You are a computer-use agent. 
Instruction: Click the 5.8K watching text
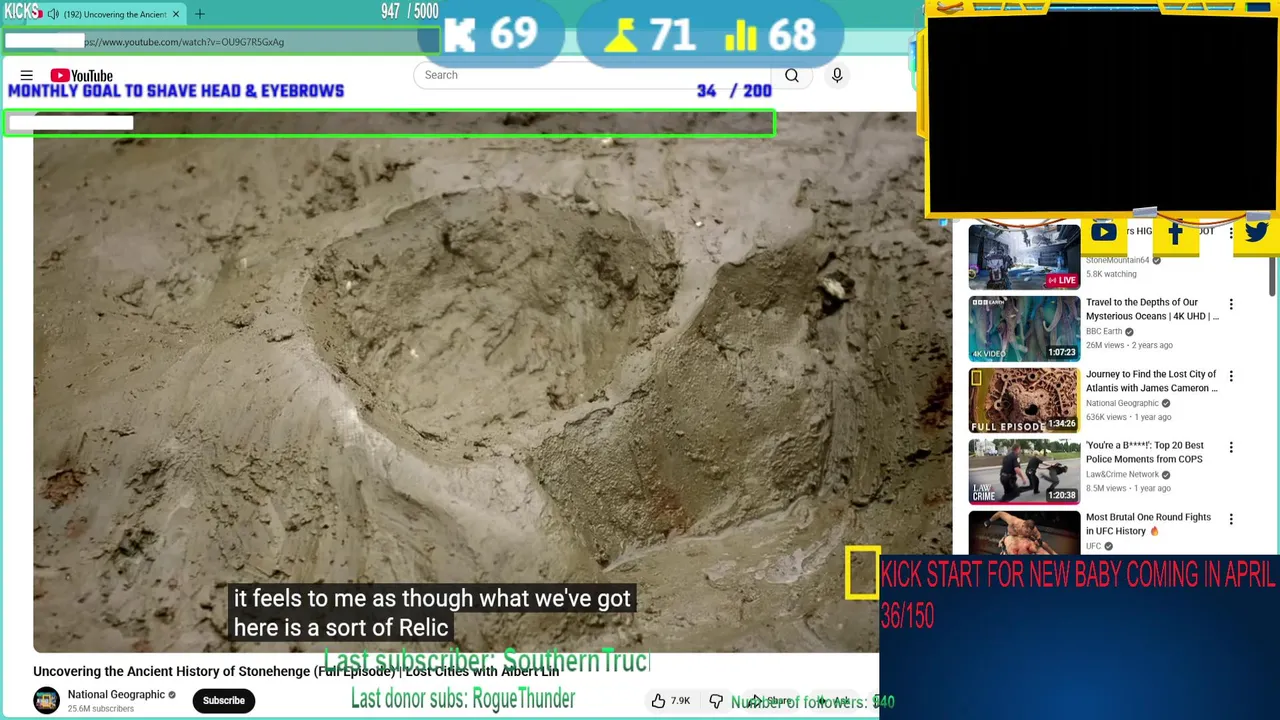(1111, 274)
